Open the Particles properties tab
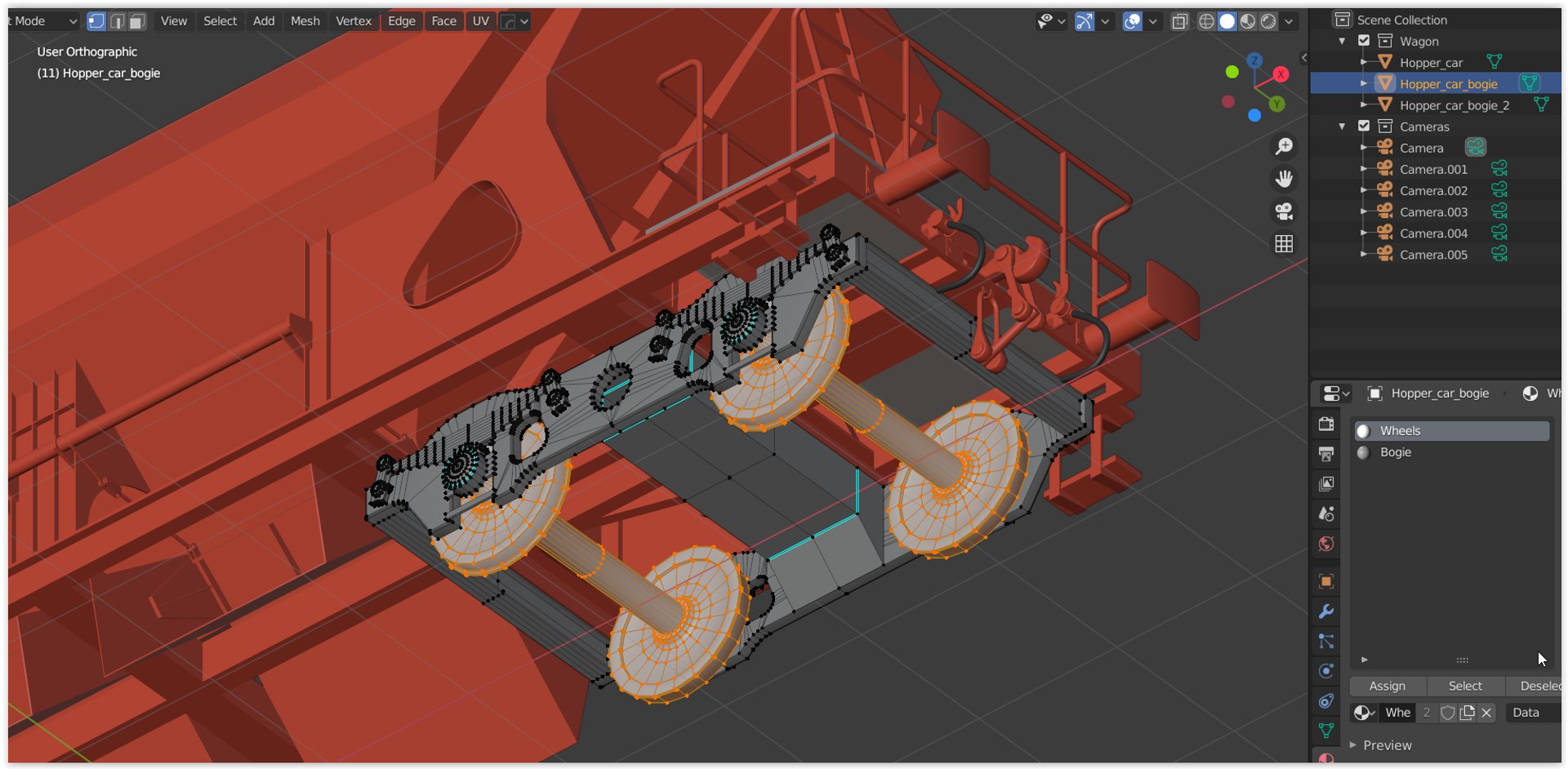The image size is (1568, 769). point(1326,642)
